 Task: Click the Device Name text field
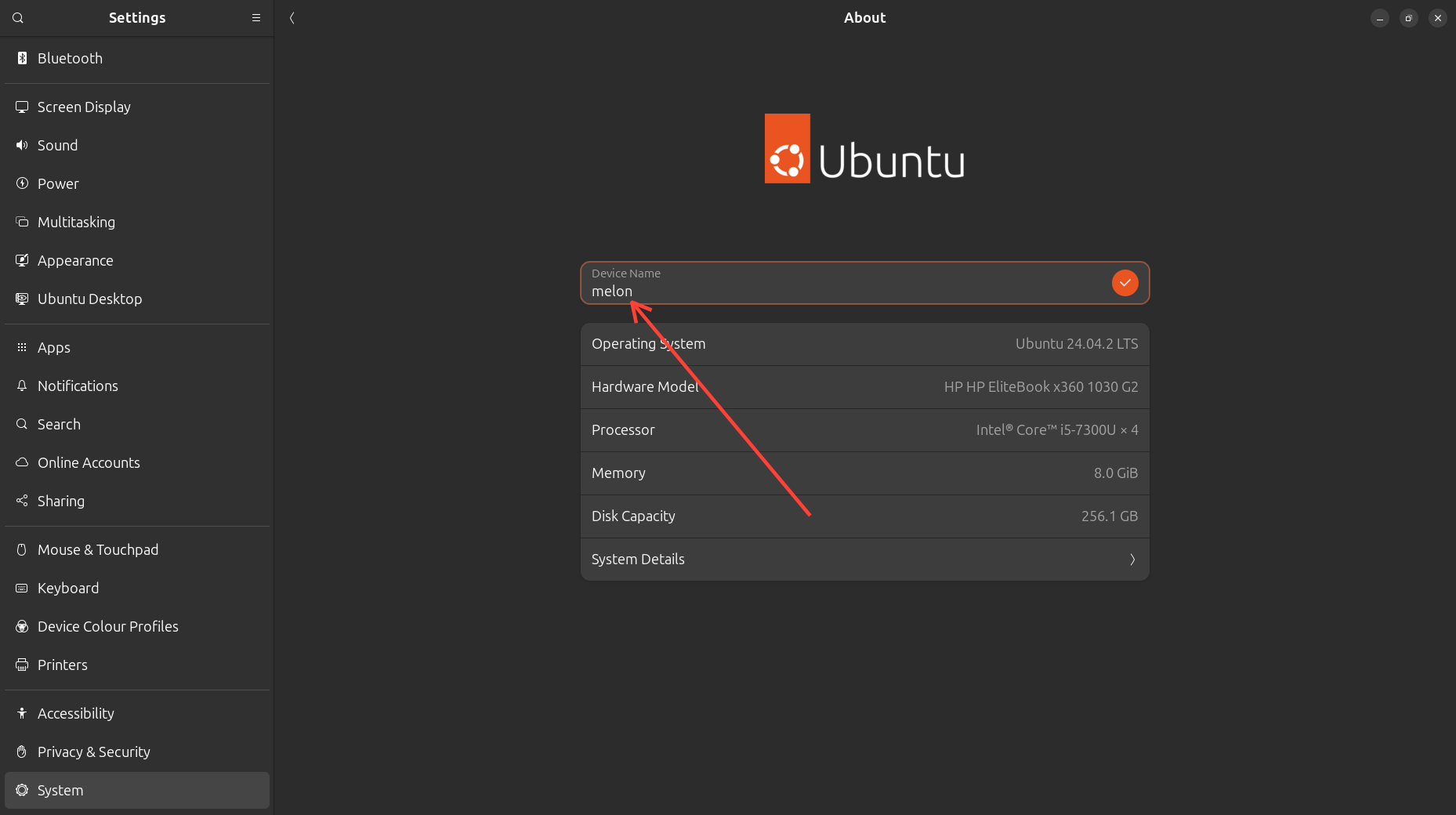tap(846, 291)
